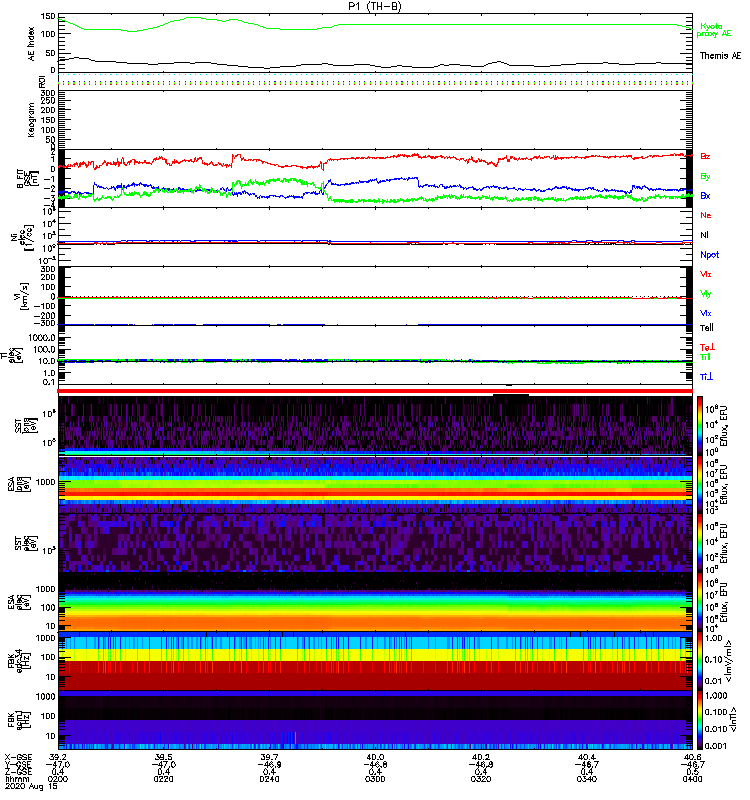Select the green Kyoto proxy AE legend
The image size is (750, 800).
(714, 30)
